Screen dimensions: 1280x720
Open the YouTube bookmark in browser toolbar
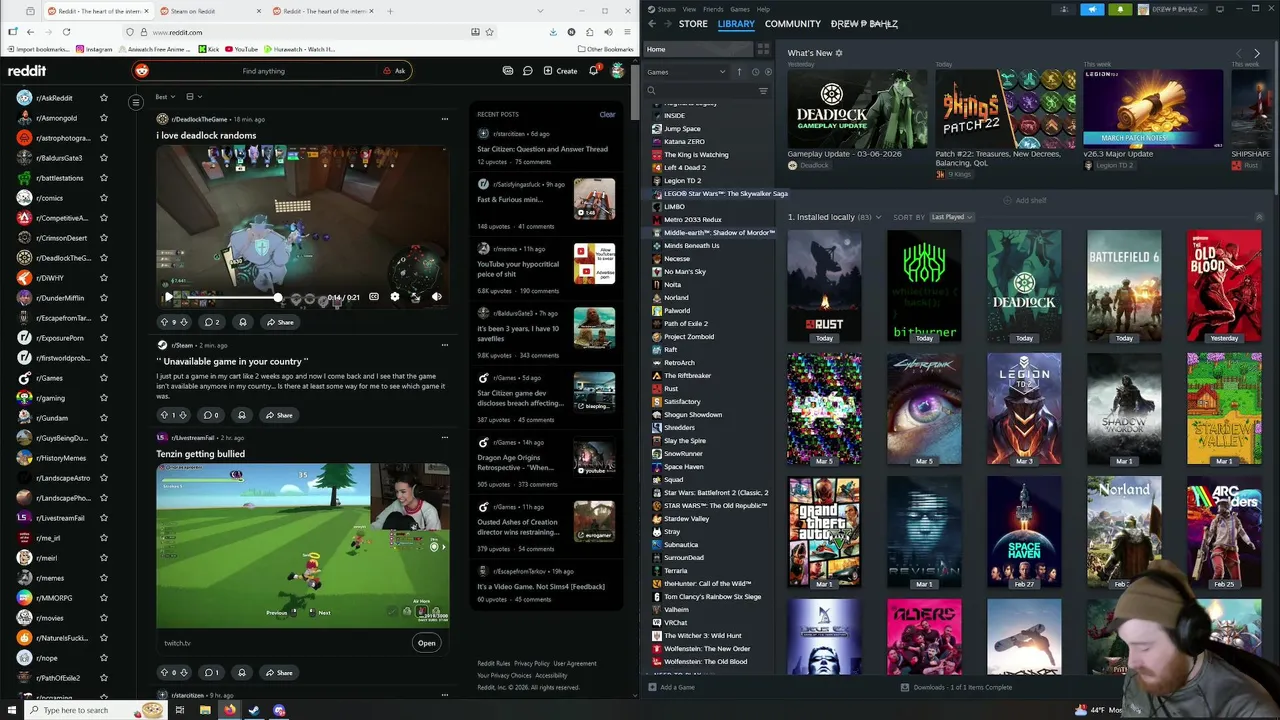(241, 49)
